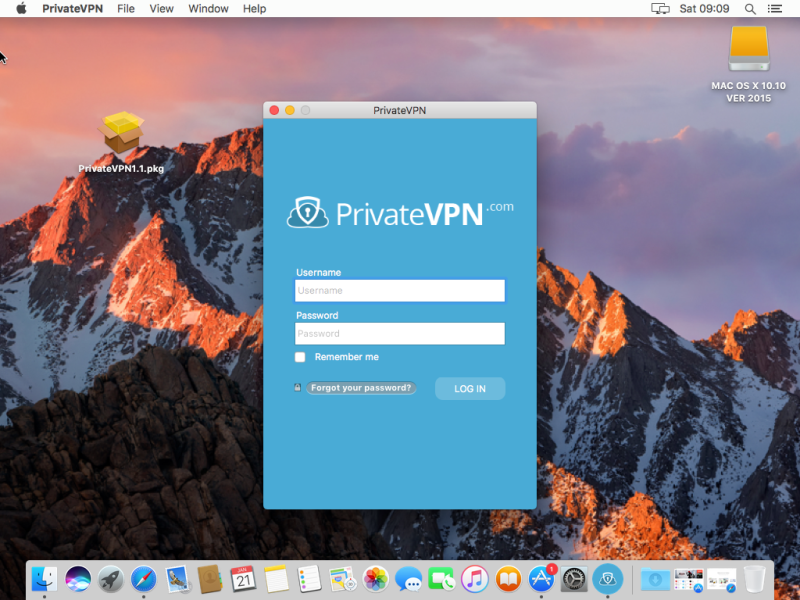The image size is (800, 600).
Task: Open the PrivateVPN1.1.pkg installer on desktop
Action: pyautogui.click(x=121, y=135)
